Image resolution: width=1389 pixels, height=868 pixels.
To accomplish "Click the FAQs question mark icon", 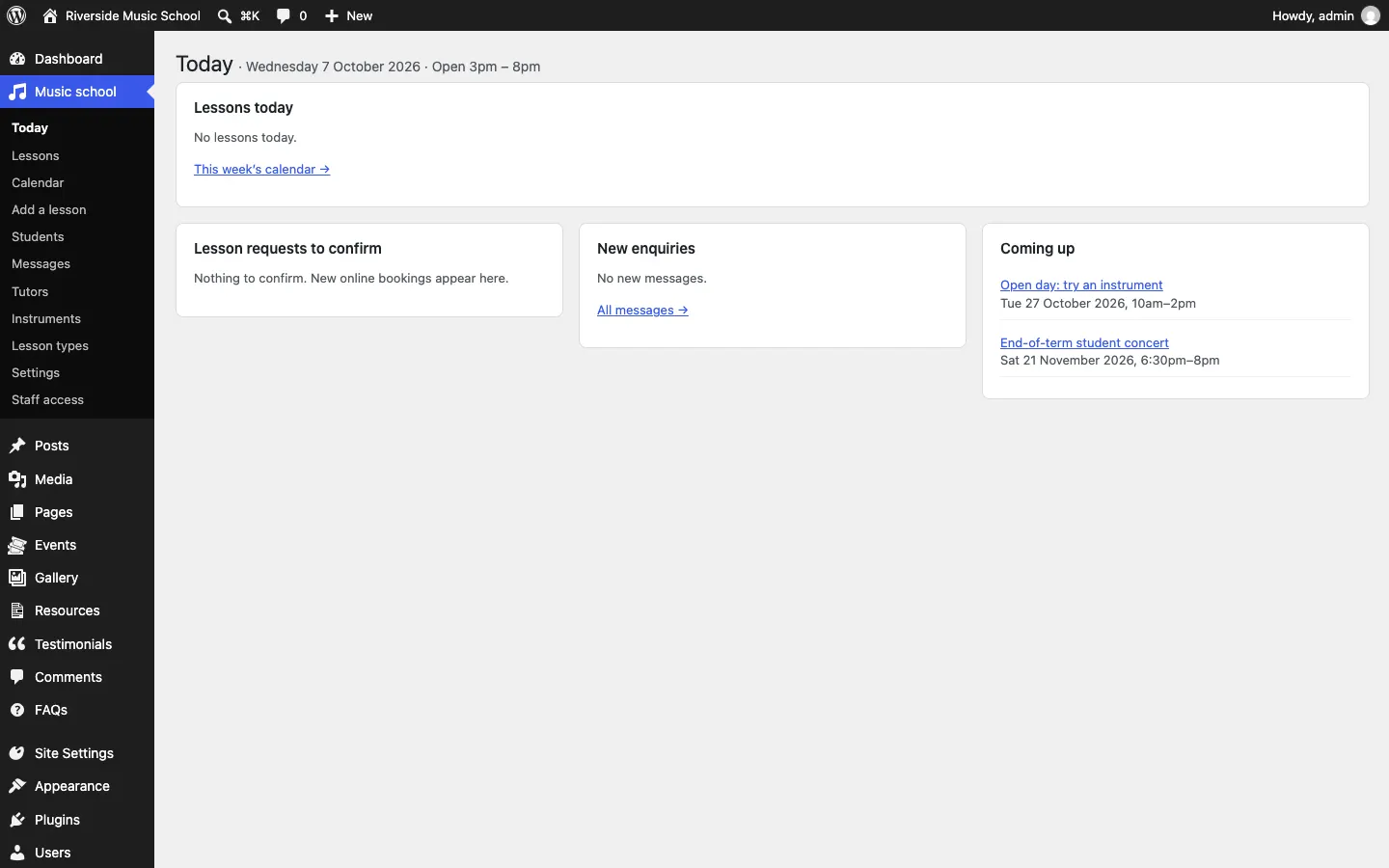I will (x=17, y=710).
